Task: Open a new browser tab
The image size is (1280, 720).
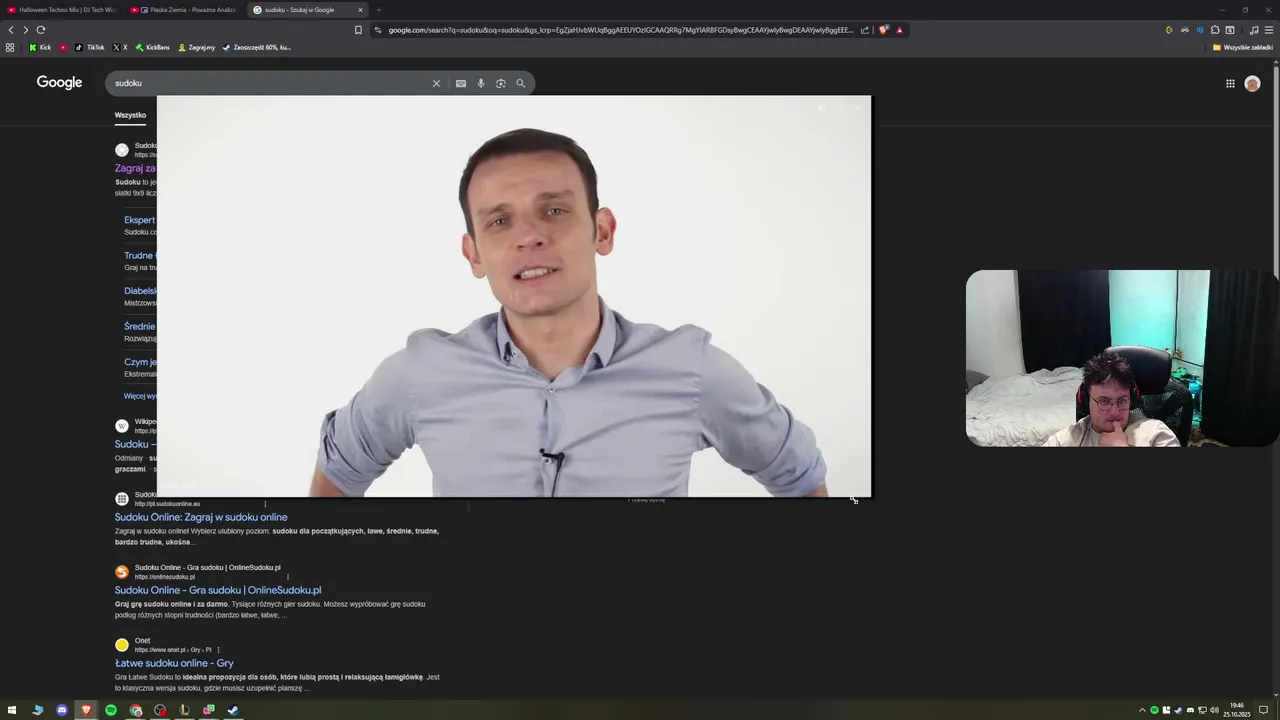Action: tap(379, 10)
